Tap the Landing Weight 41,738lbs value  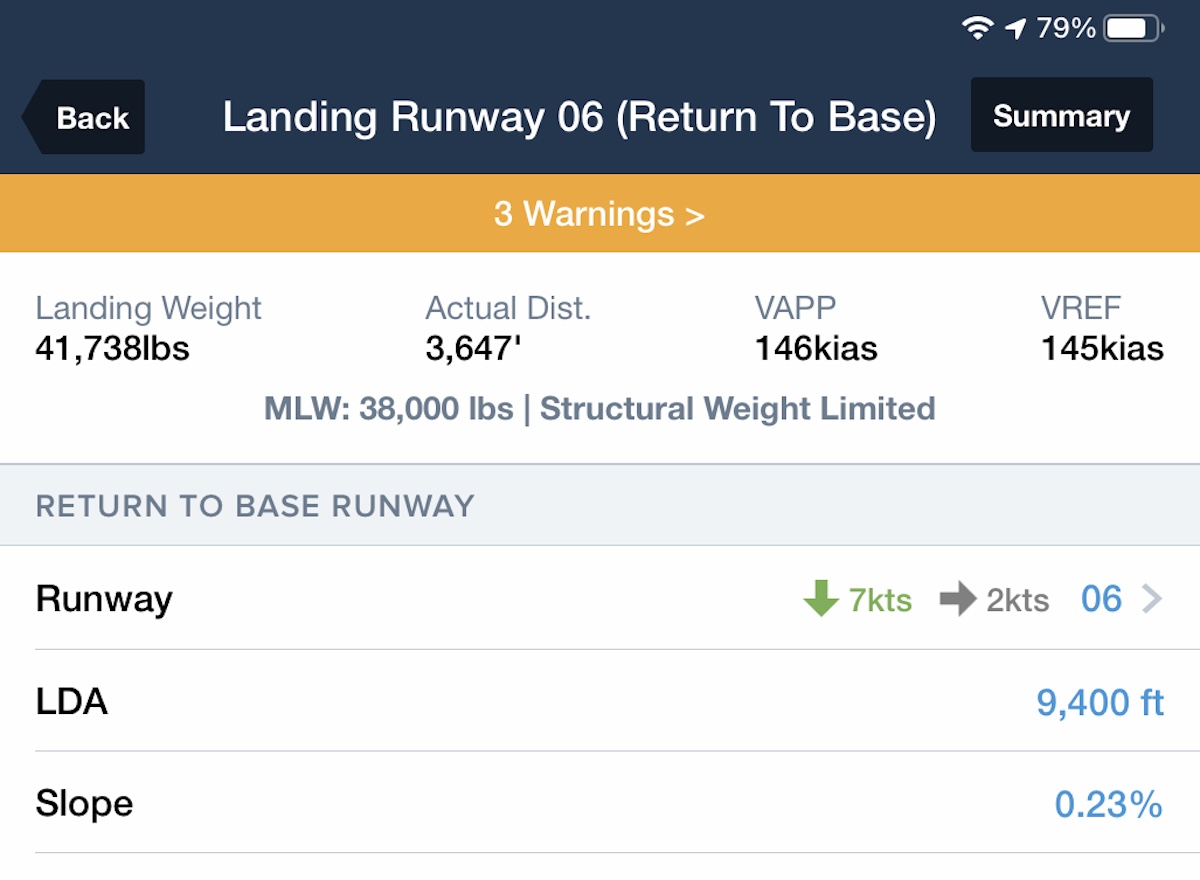tap(112, 348)
